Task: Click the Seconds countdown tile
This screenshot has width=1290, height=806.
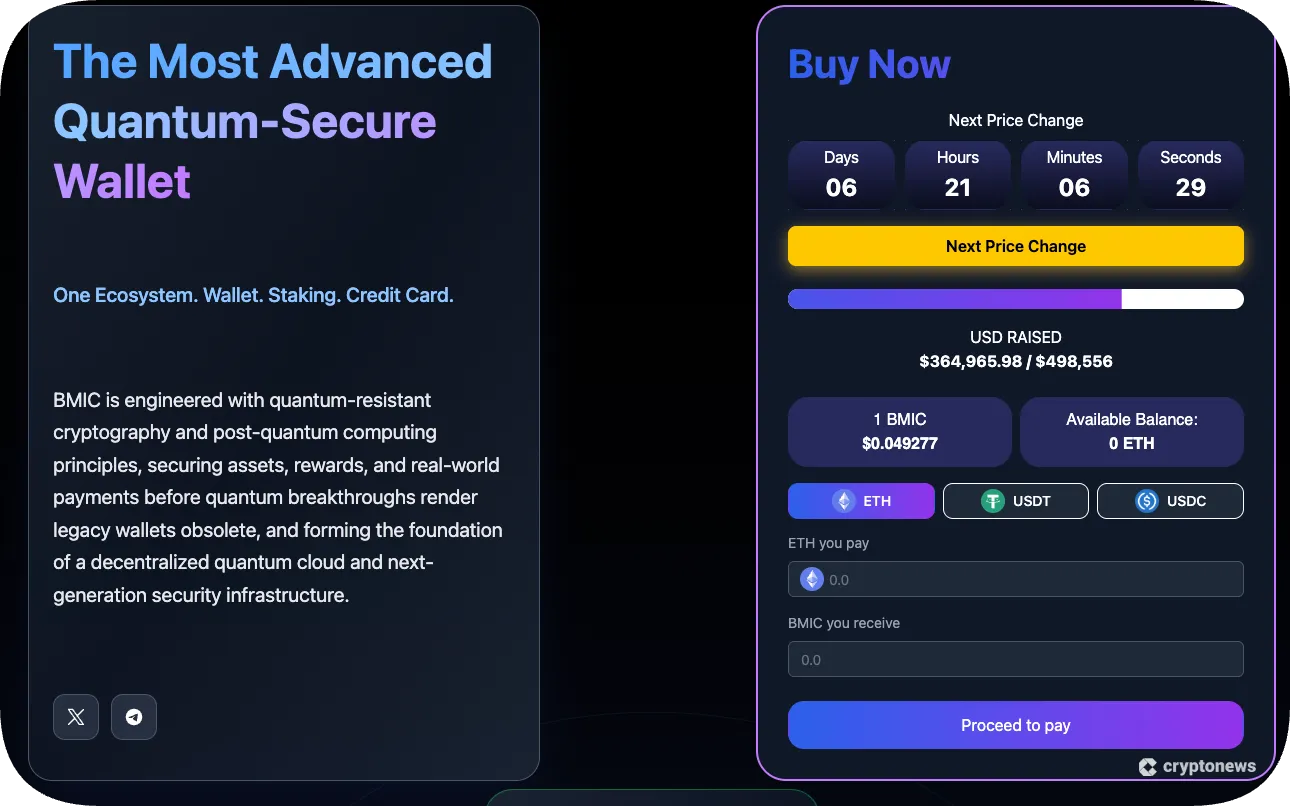Action: [x=1190, y=175]
